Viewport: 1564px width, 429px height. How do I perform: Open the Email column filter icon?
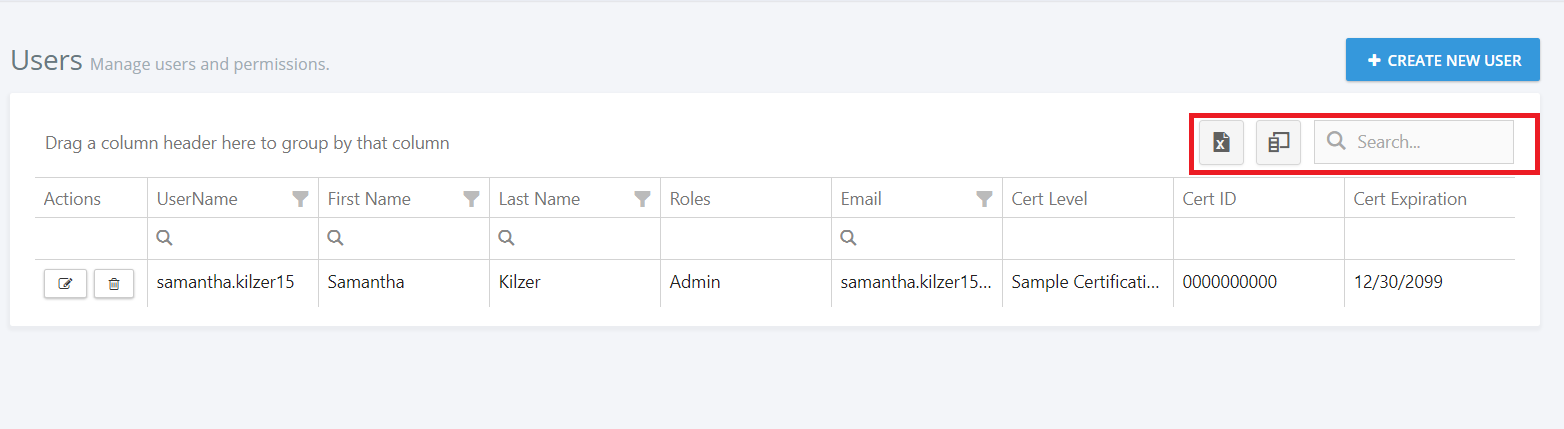[985, 199]
